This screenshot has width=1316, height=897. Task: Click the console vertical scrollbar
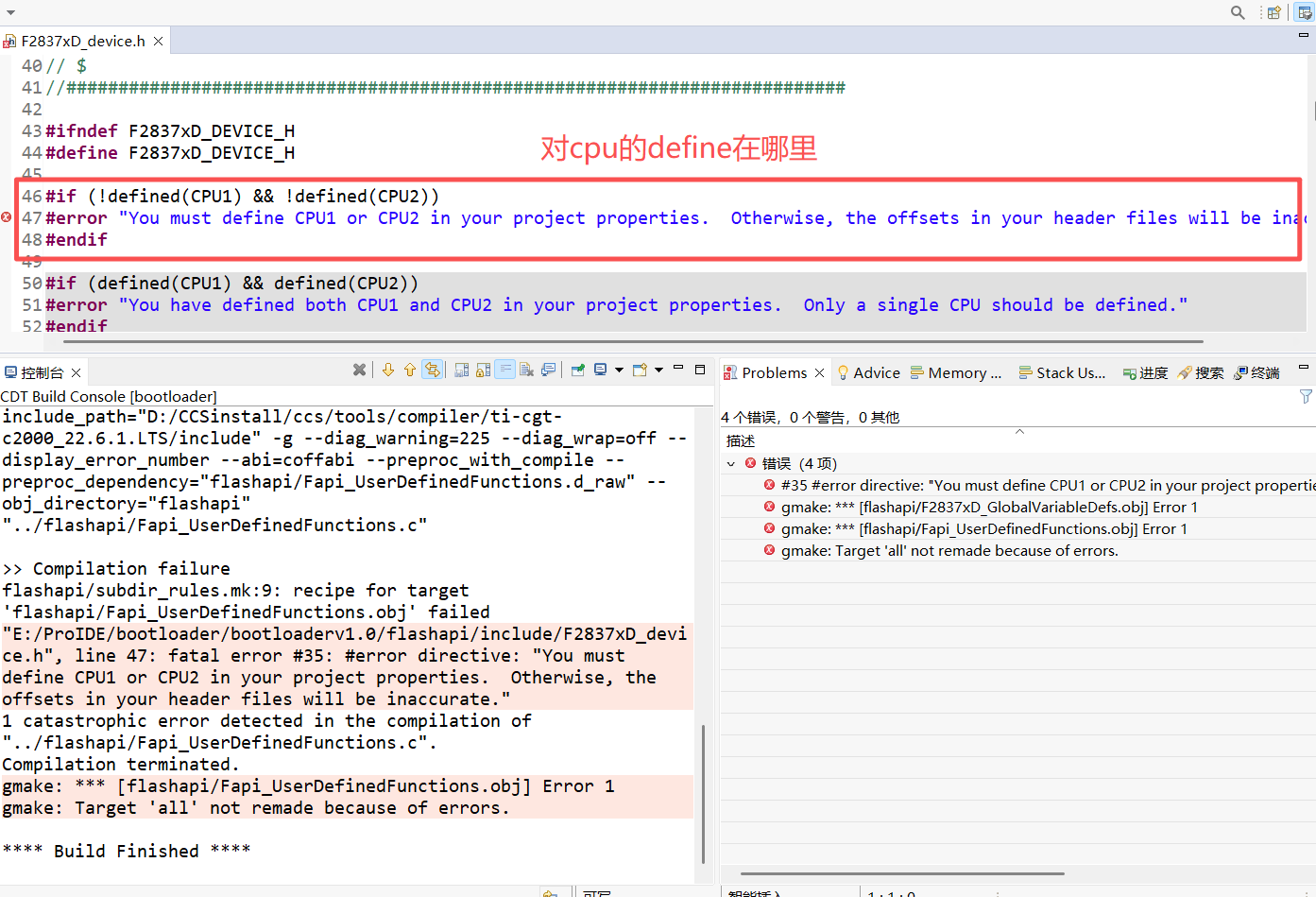coord(703,794)
